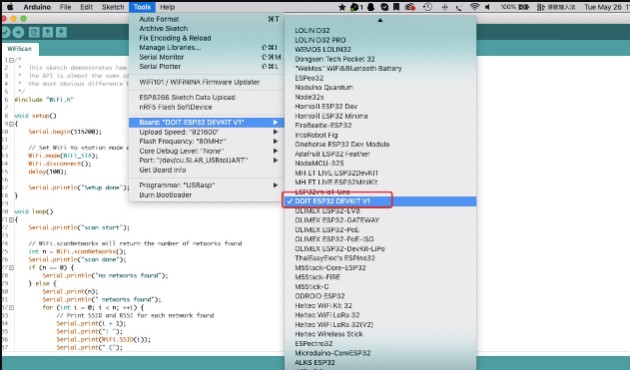Click the Open sketch up-arrow icon

click(47, 32)
